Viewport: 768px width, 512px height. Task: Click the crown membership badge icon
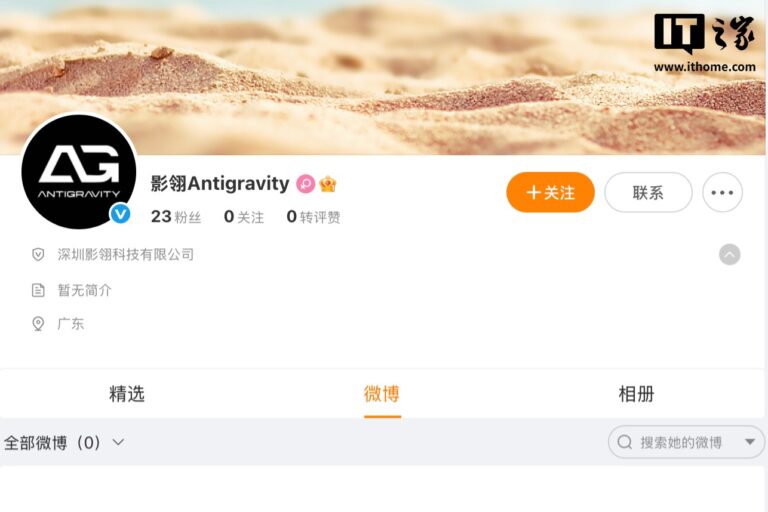click(328, 184)
